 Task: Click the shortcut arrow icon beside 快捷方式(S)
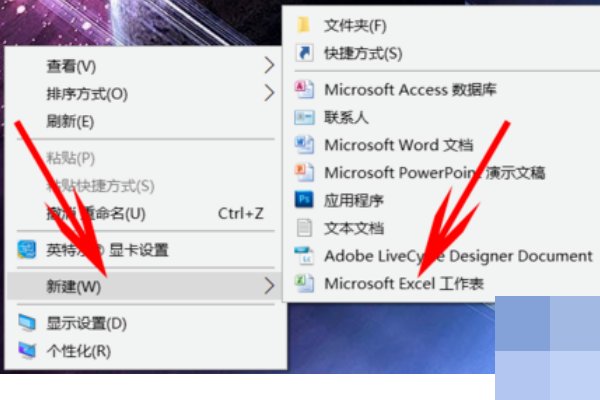coord(304,53)
